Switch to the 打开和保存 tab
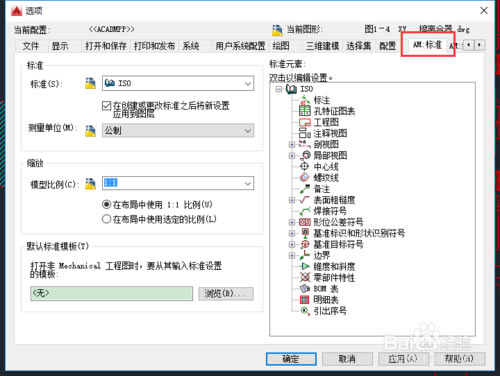The width and height of the screenshot is (500, 376). [x=106, y=46]
